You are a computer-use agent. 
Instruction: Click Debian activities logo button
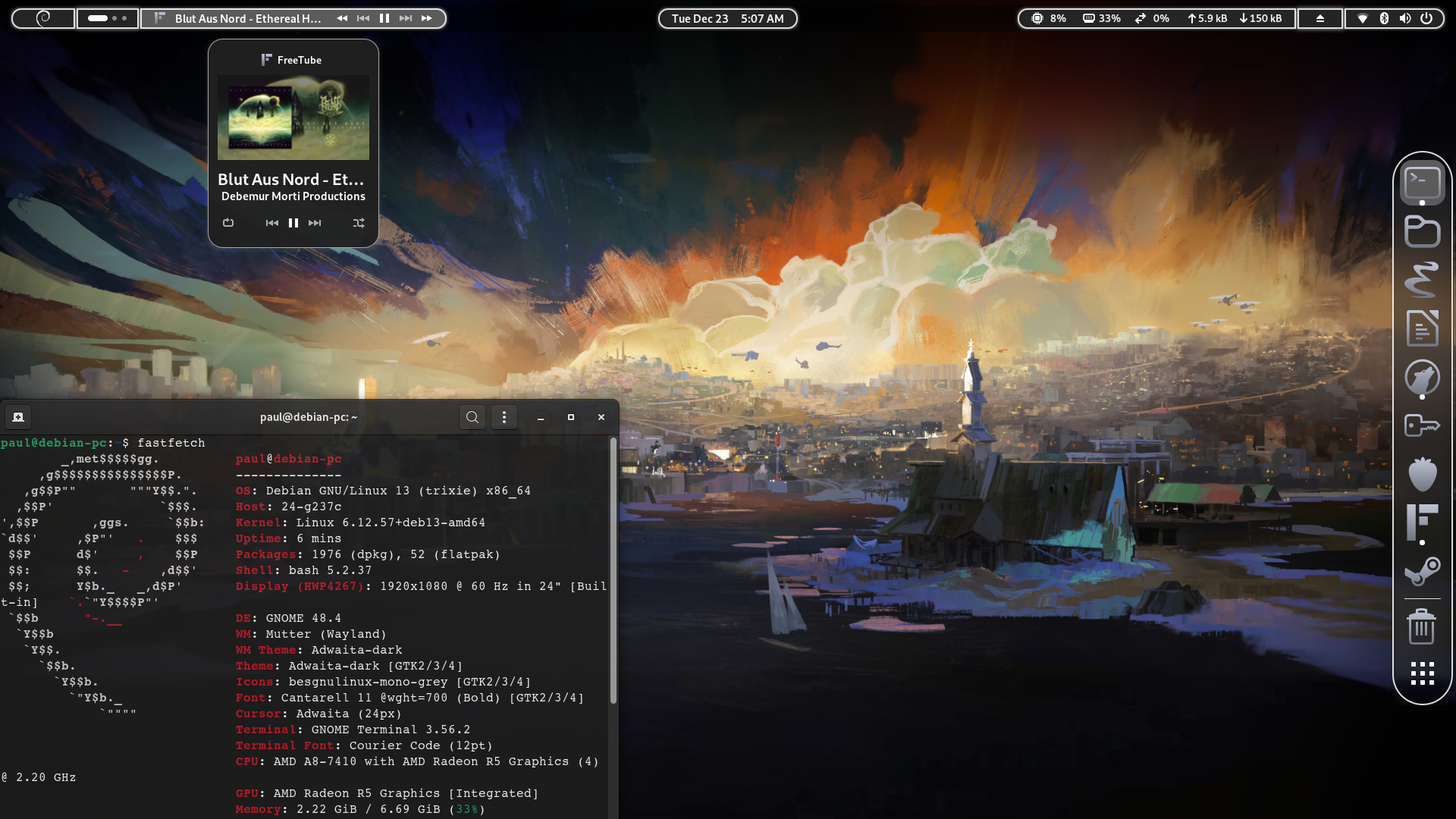[43, 18]
